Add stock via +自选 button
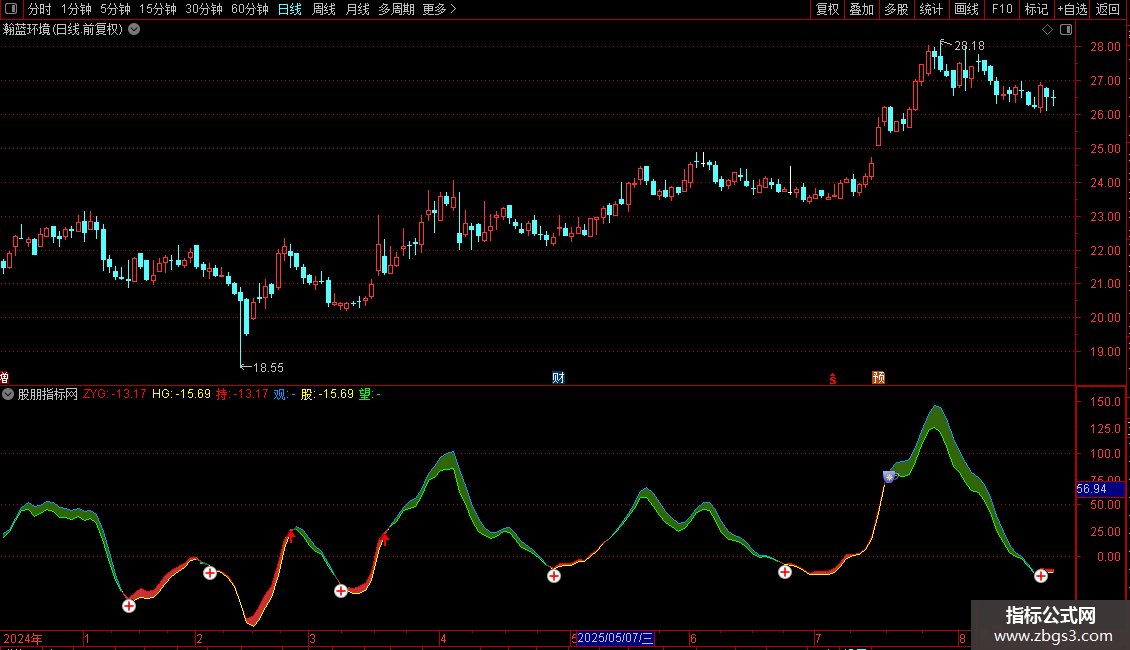Screen dimensions: 1130x650 pyautogui.click(x=1072, y=9)
